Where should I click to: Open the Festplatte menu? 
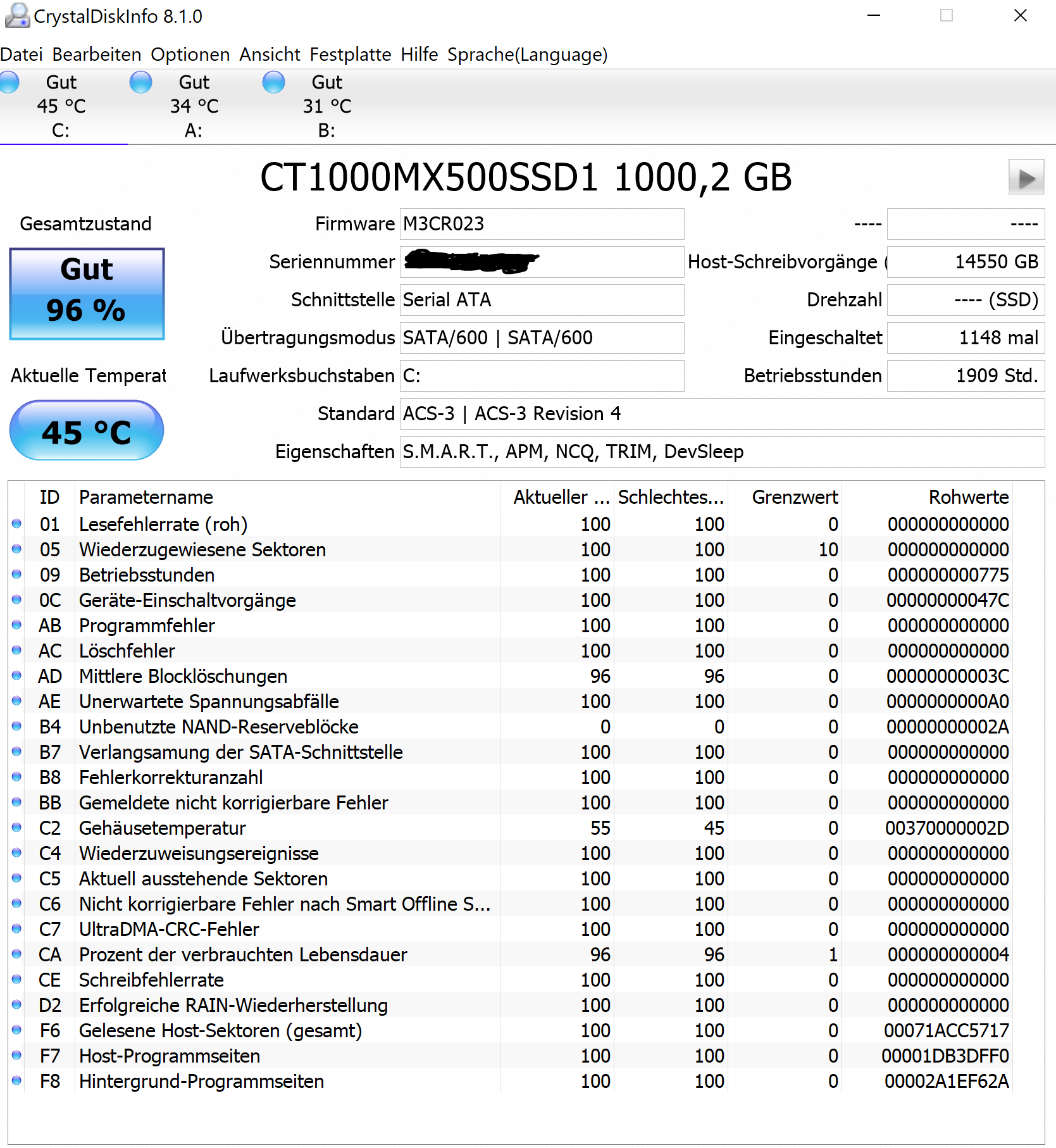pyautogui.click(x=351, y=55)
